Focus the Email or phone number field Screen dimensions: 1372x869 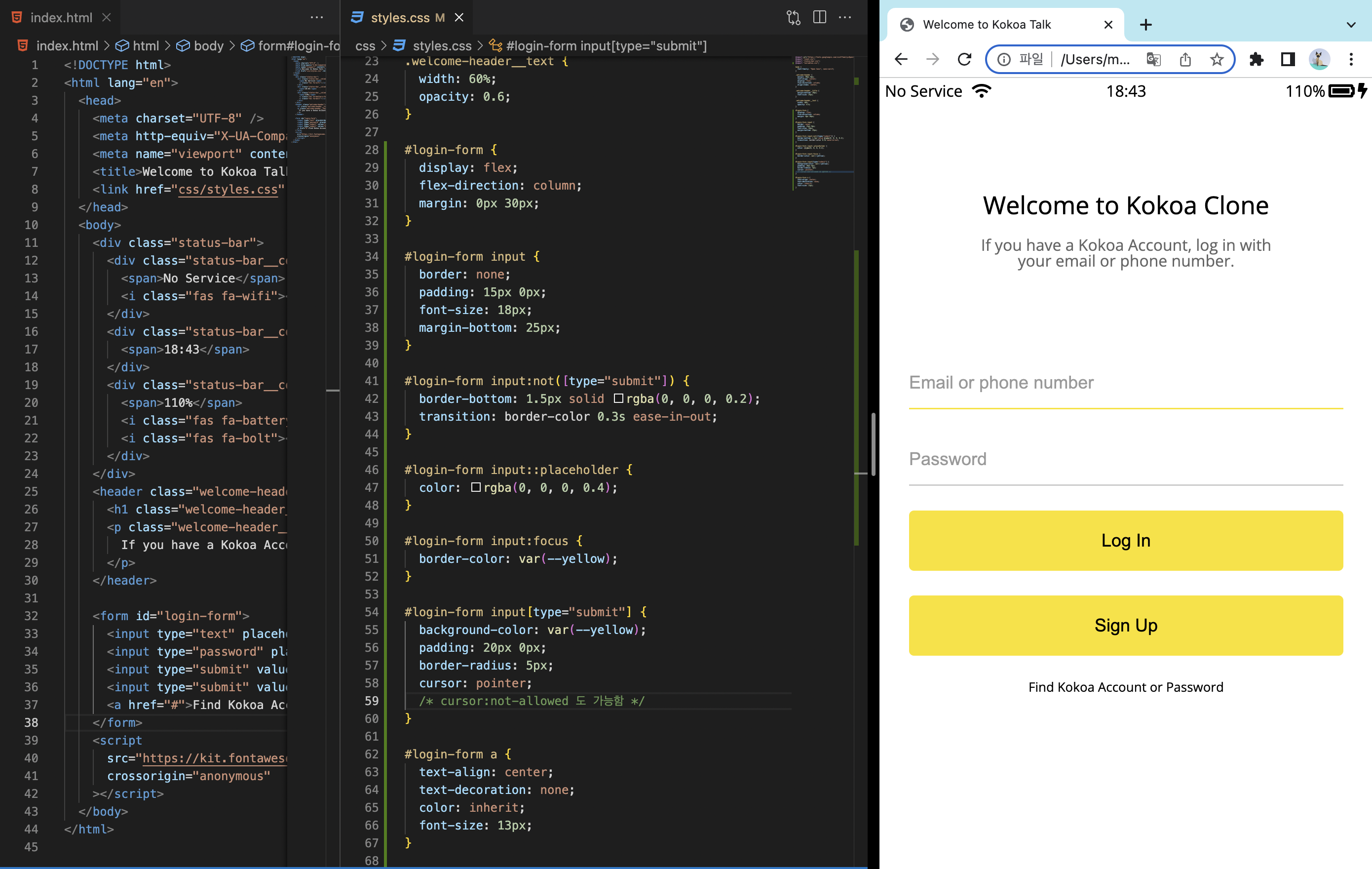pos(1125,383)
